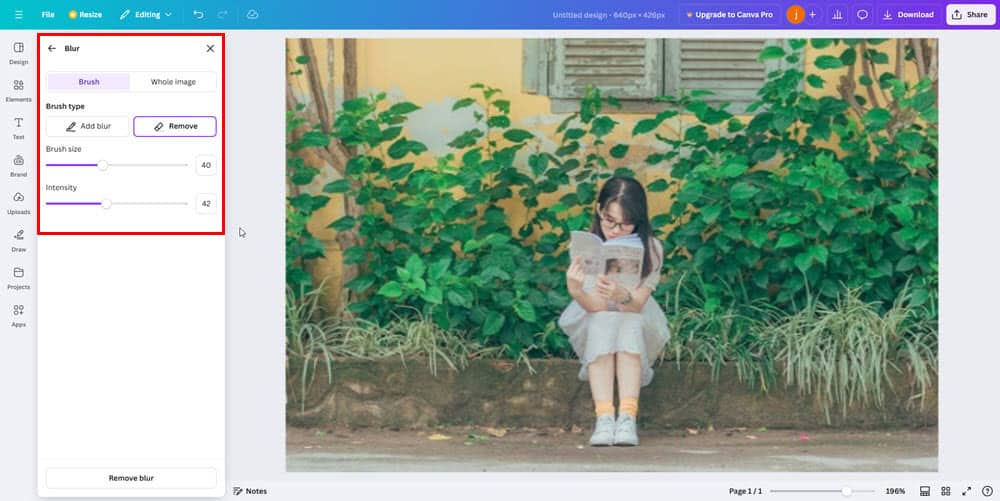
Task: Open the Apps panel
Action: click(x=18, y=315)
